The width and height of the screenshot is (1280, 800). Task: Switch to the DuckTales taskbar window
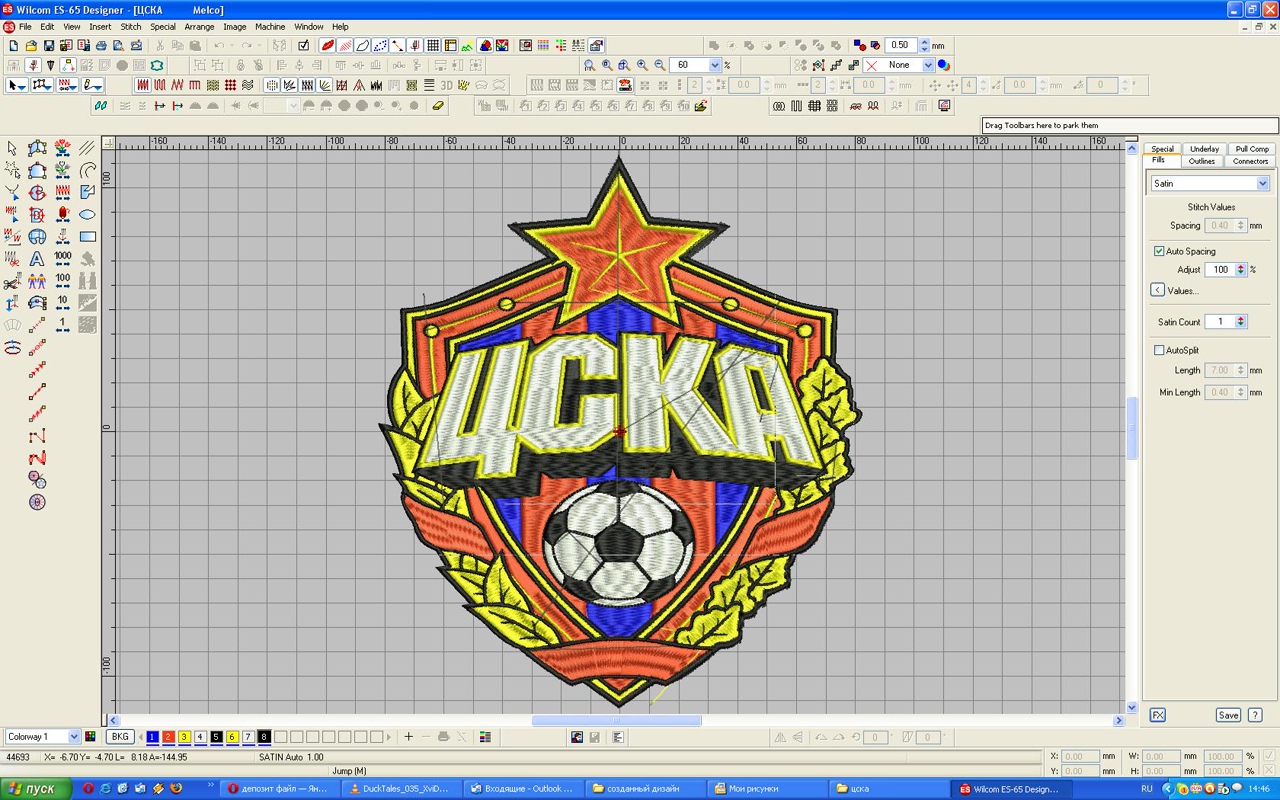399,789
